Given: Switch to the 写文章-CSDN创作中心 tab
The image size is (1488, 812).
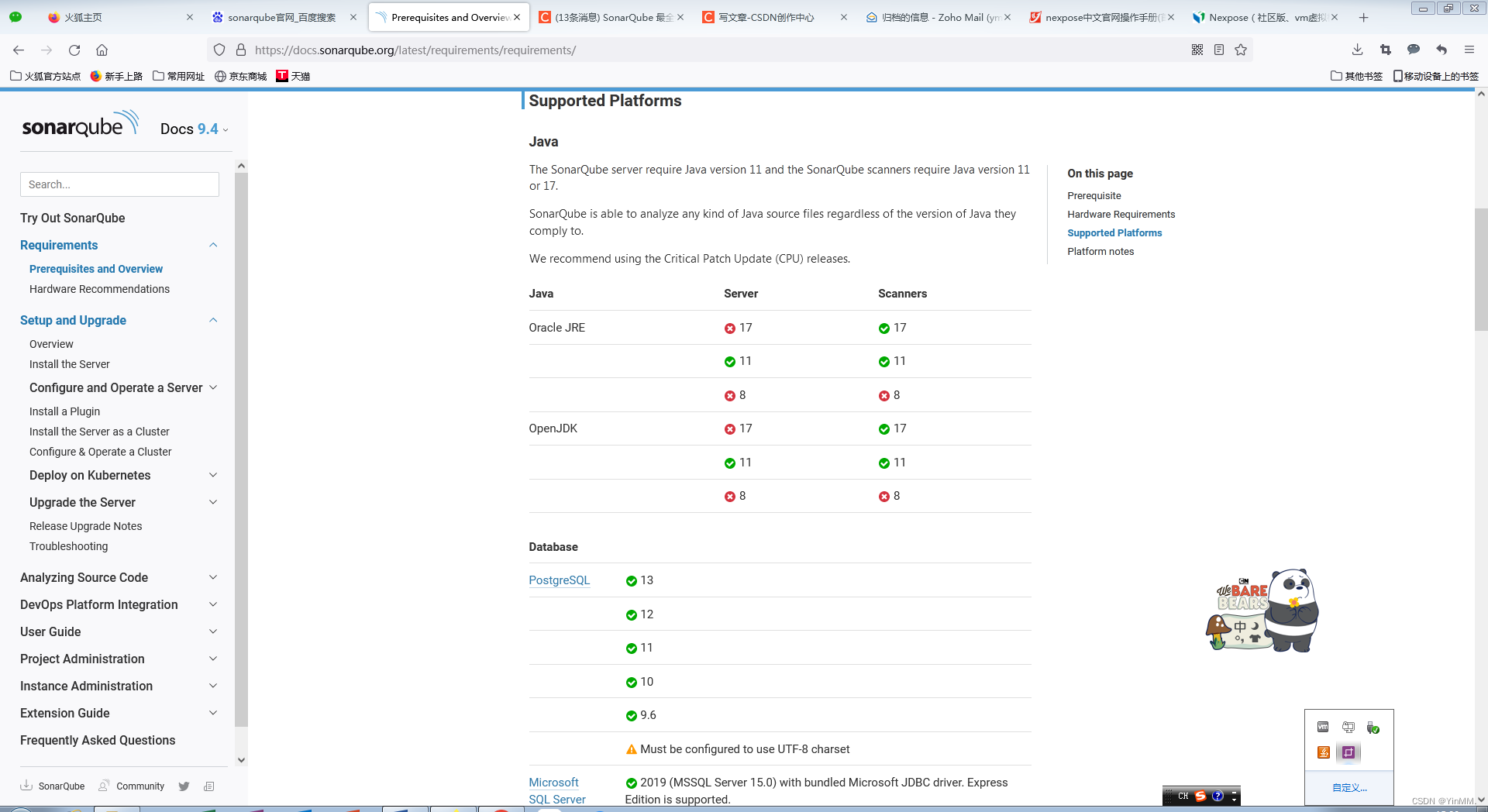Looking at the screenshot, I should [x=773, y=17].
